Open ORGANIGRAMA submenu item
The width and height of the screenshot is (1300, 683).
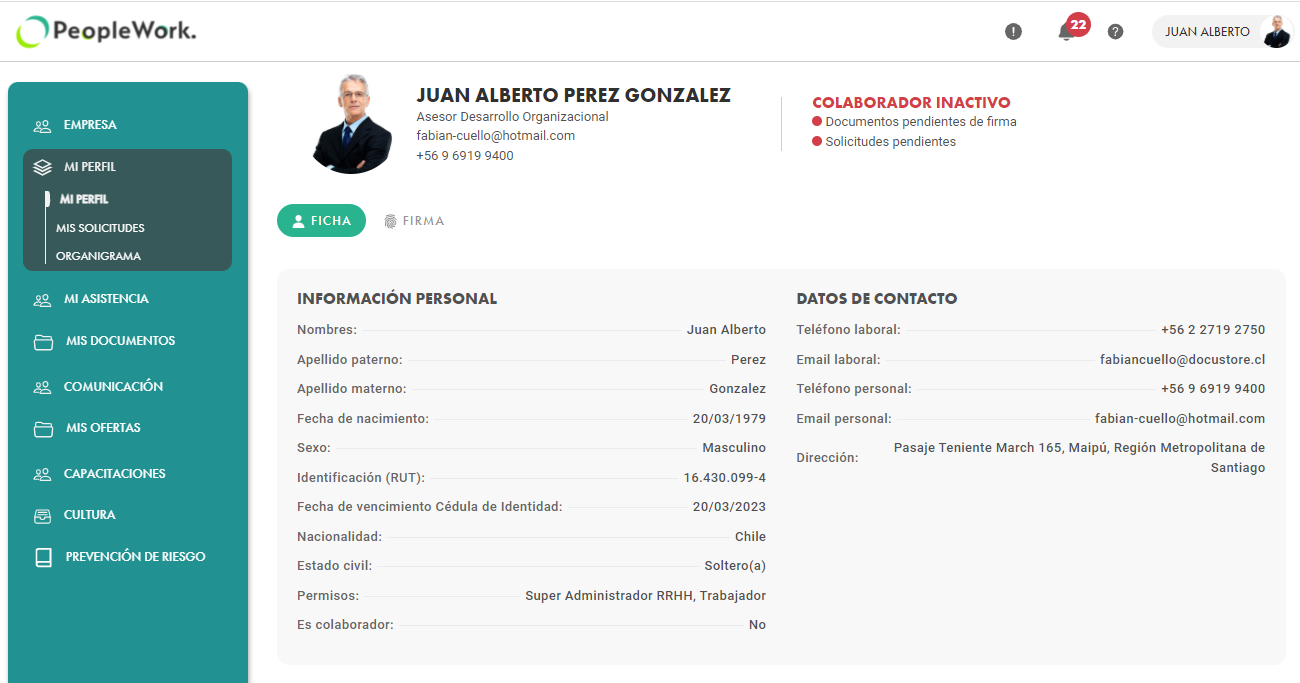coord(98,256)
